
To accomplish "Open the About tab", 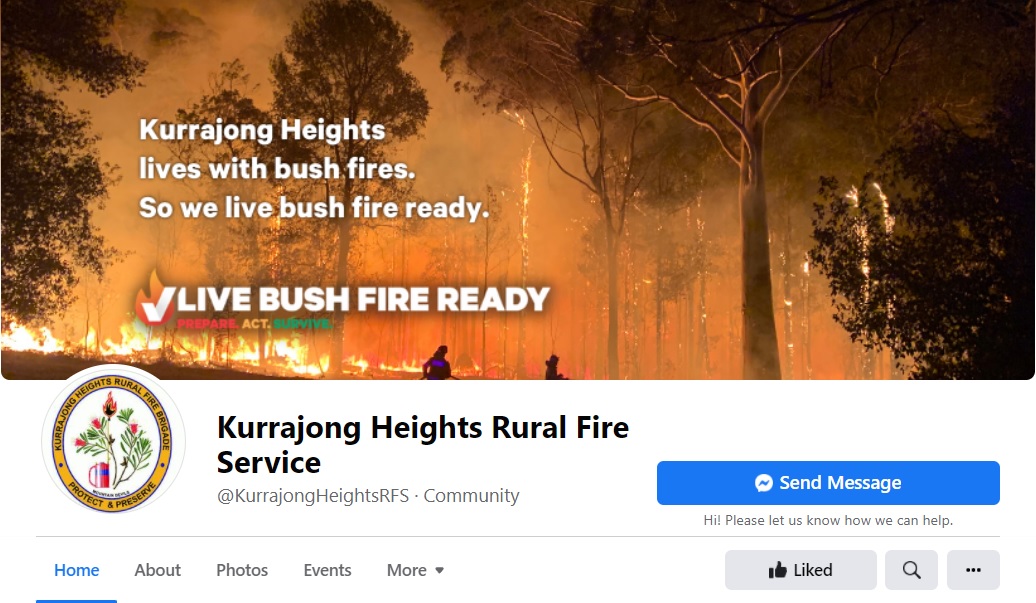I will click(157, 570).
